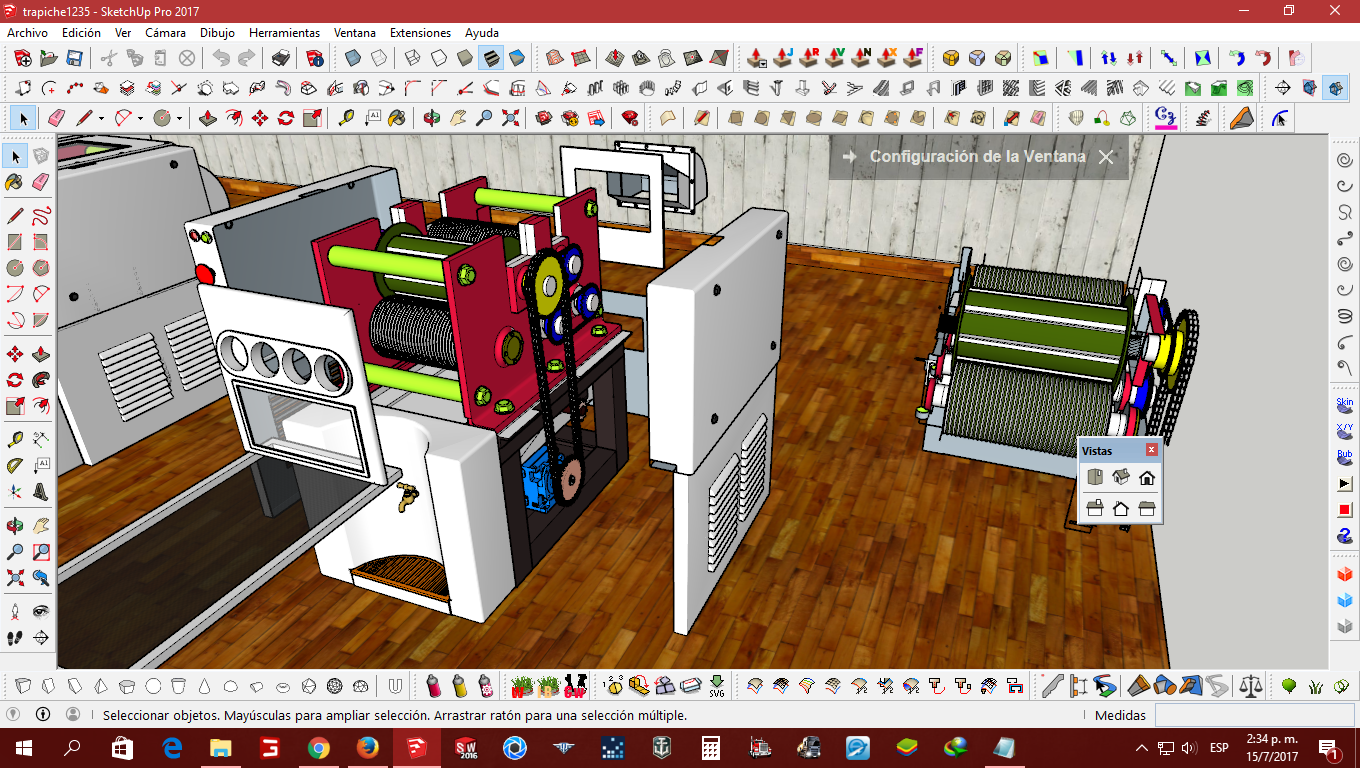
Task: Open Model Info from the toolbar
Action: point(314,58)
